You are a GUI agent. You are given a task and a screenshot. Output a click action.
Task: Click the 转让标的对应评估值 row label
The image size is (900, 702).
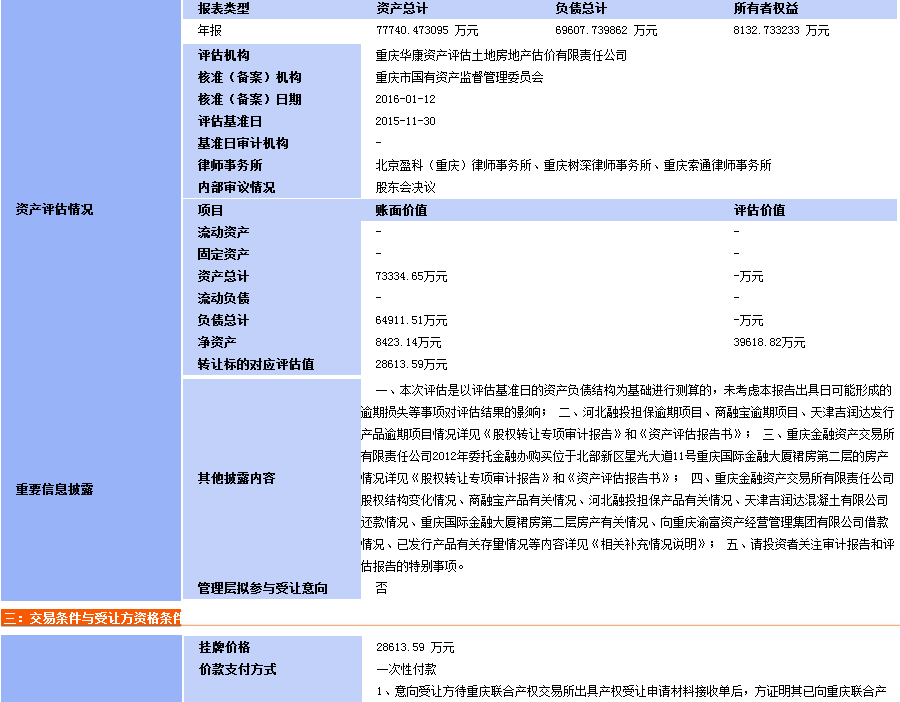pyautogui.click(x=256, y=365)
